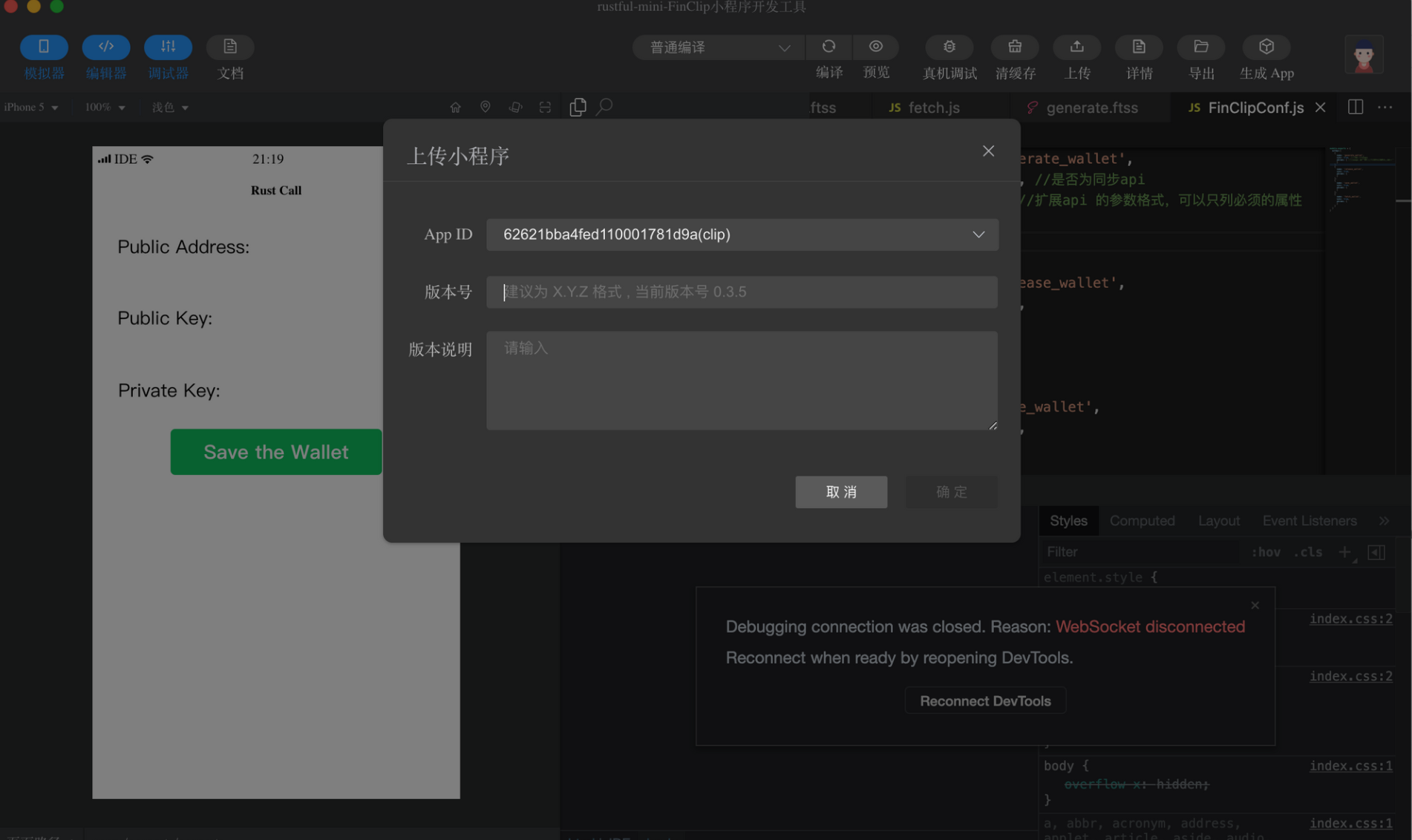
Task: Start real device debugging (真机调试)
Action: [x=949, y=47]
